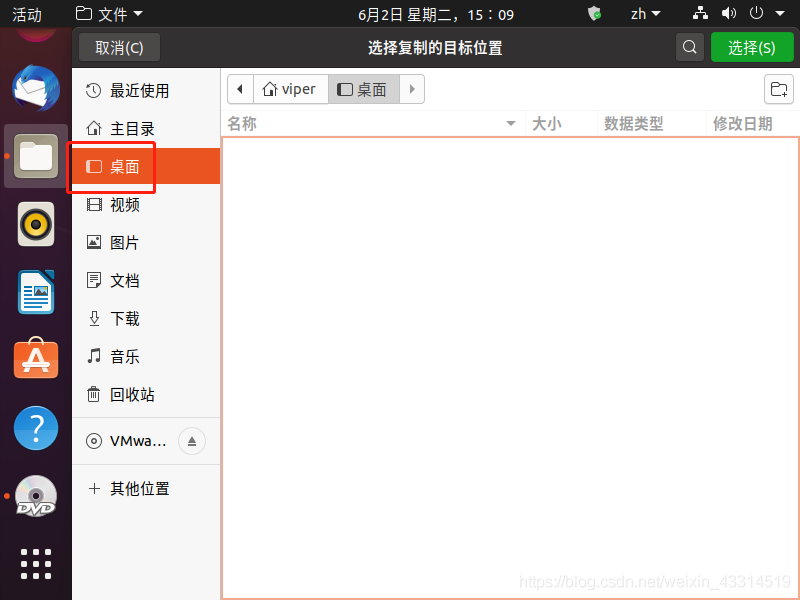Open Ubuntu Software from the dock
The height and width of the screenshot is (600, 800).
click(x=36, y=359)
